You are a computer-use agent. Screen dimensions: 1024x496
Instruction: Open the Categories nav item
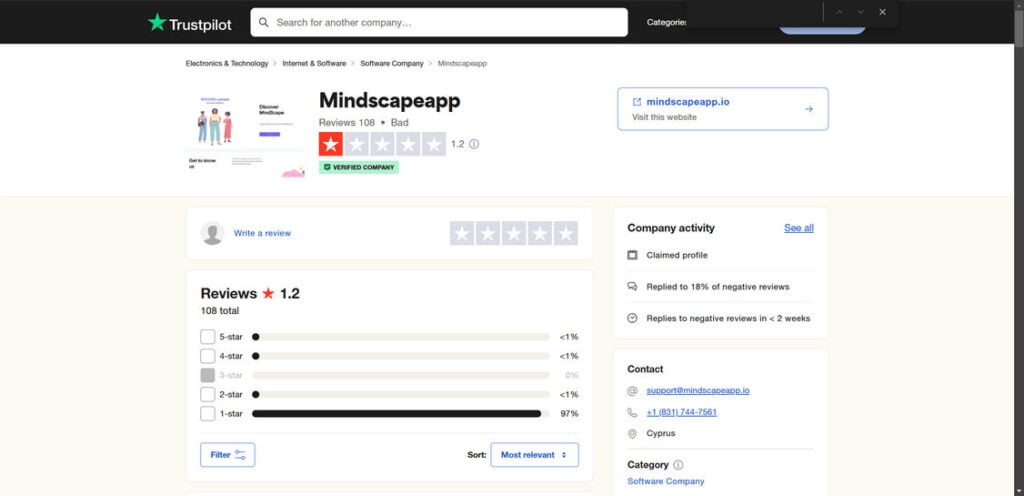666,22
